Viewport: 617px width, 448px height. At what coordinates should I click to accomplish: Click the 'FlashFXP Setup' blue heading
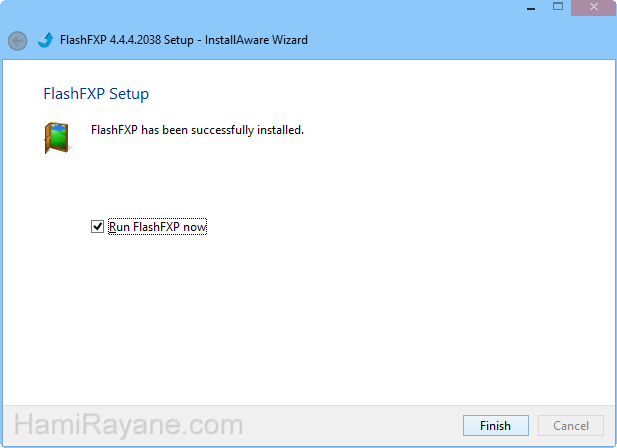tap(96, 94)
